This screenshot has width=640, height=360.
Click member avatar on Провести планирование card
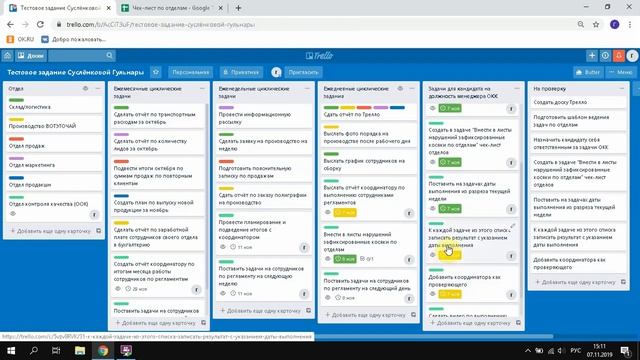coord(304,247)
